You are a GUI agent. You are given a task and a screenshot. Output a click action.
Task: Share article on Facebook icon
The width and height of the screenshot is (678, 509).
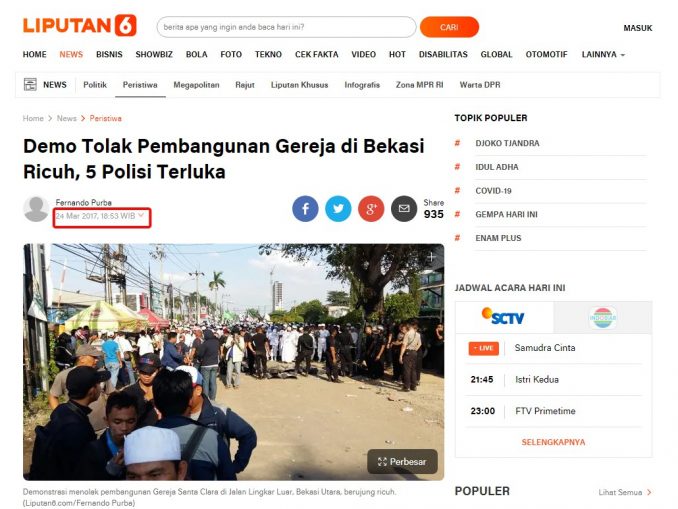pyautogui.click(x=305, y=208)
